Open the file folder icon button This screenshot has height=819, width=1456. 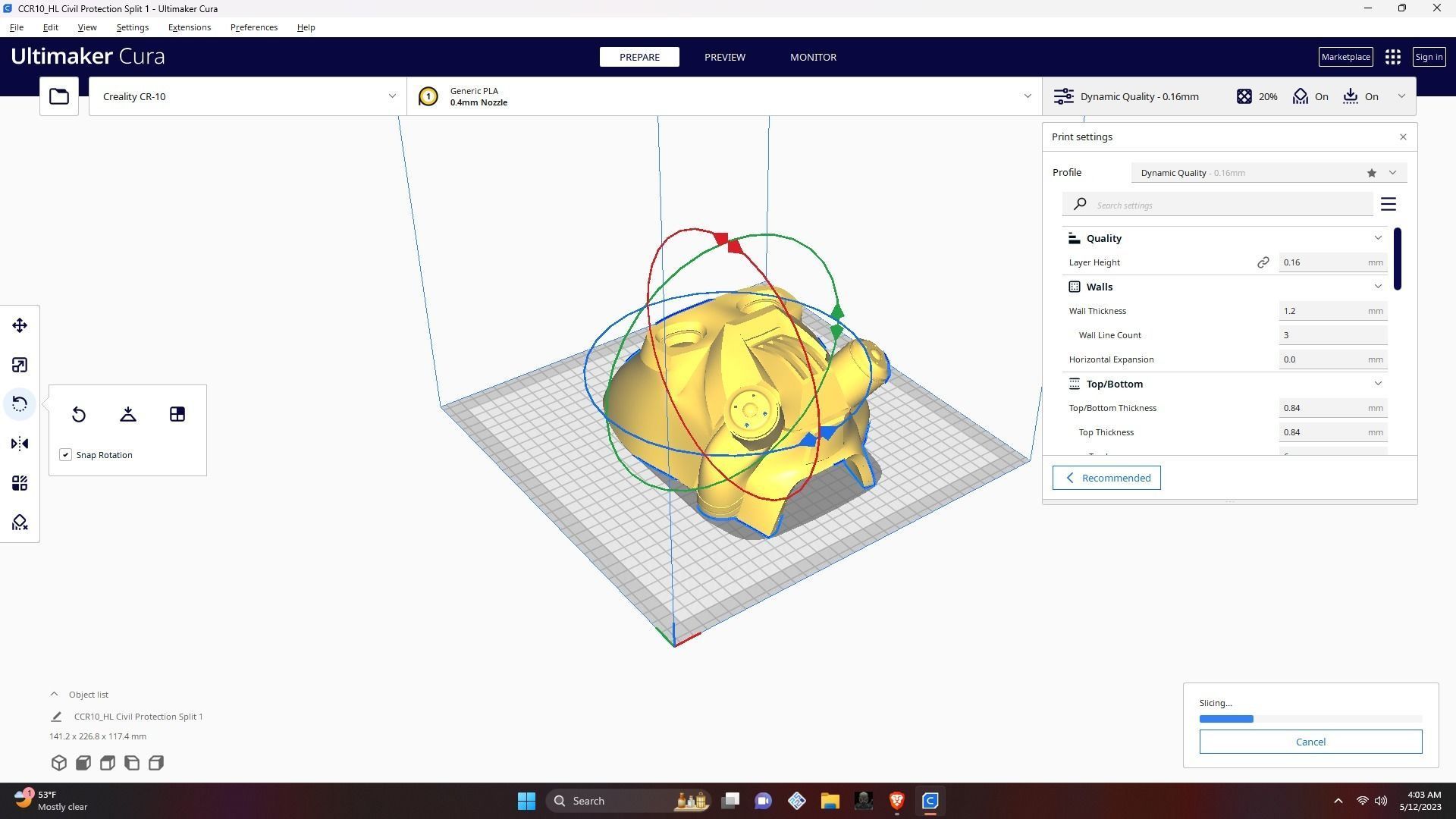pos(59,96)
